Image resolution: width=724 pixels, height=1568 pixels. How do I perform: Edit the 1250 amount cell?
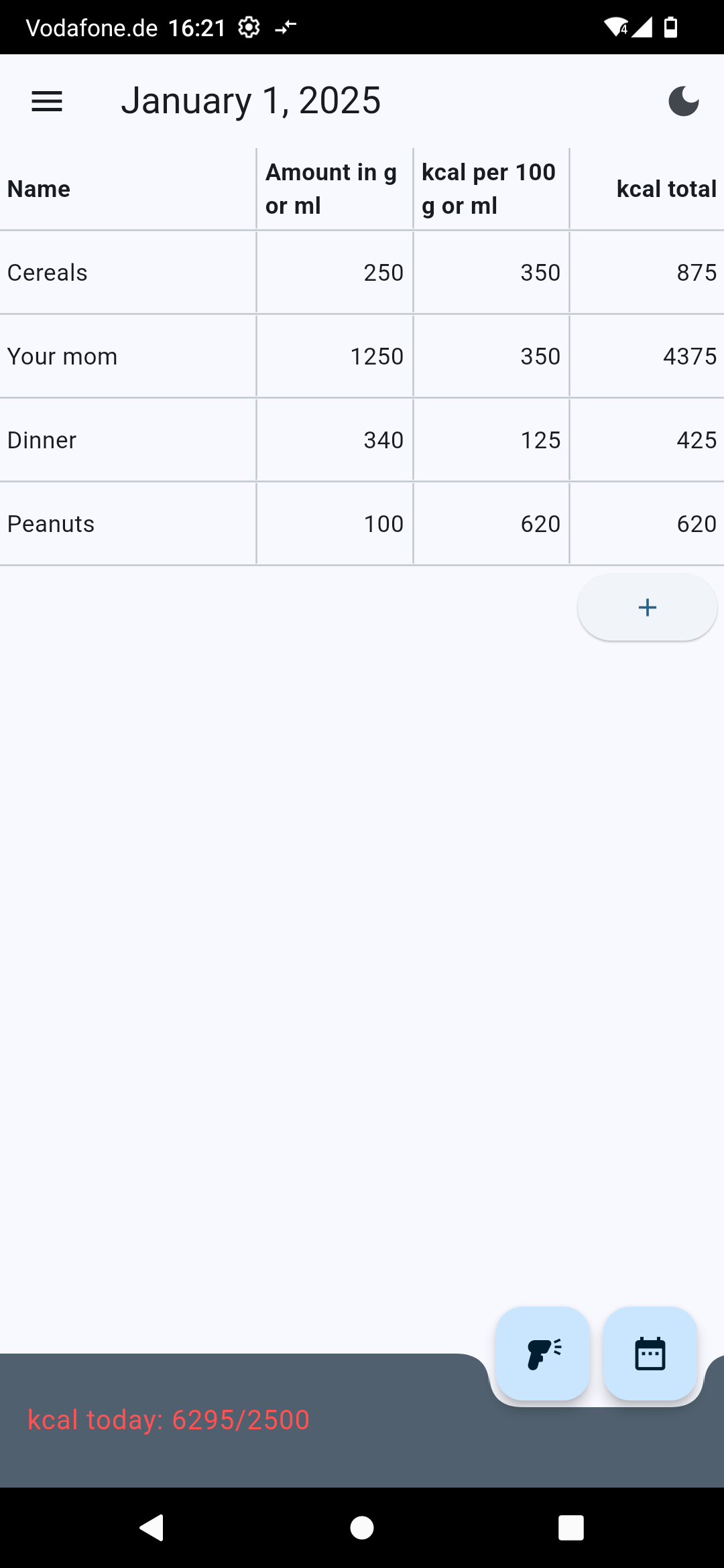(x=377, y=356)
